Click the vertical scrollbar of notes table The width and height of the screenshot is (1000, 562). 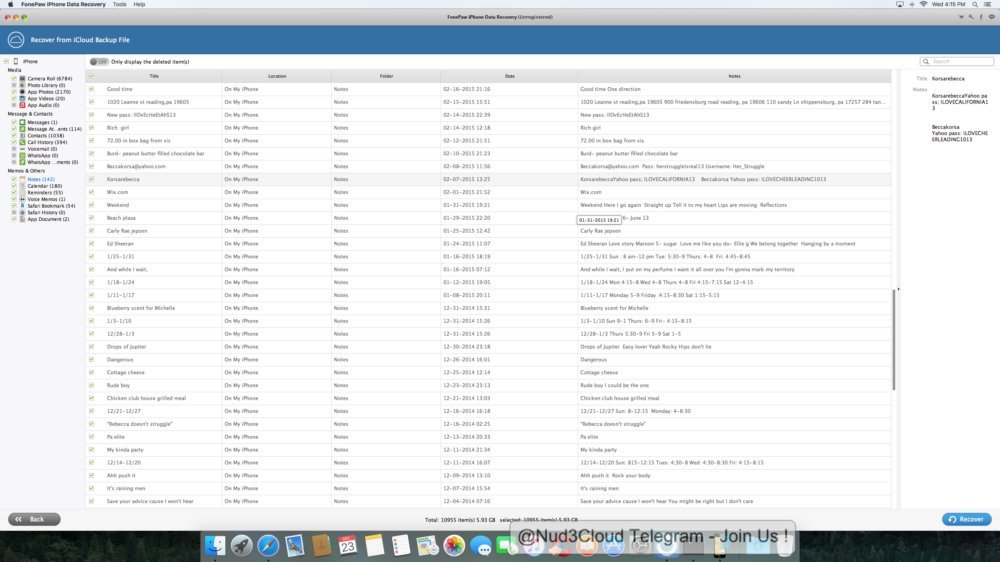pyautogui.click(x=894, y=339)
